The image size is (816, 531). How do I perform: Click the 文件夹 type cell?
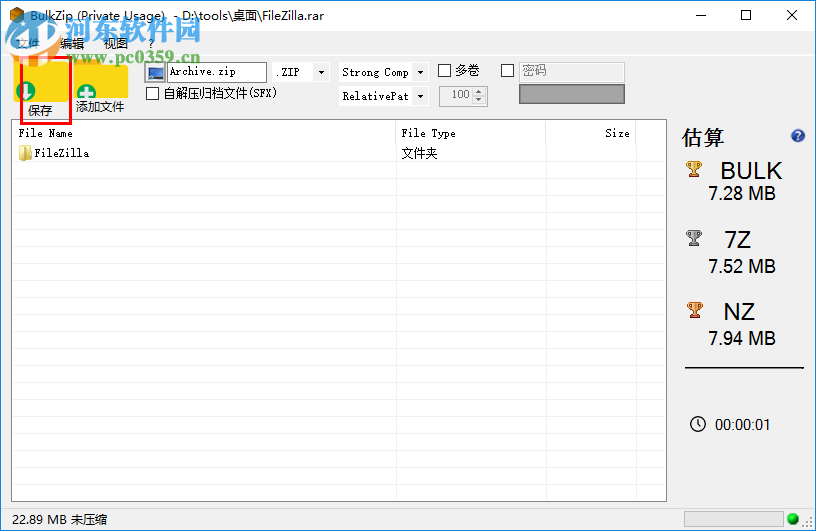419,153
